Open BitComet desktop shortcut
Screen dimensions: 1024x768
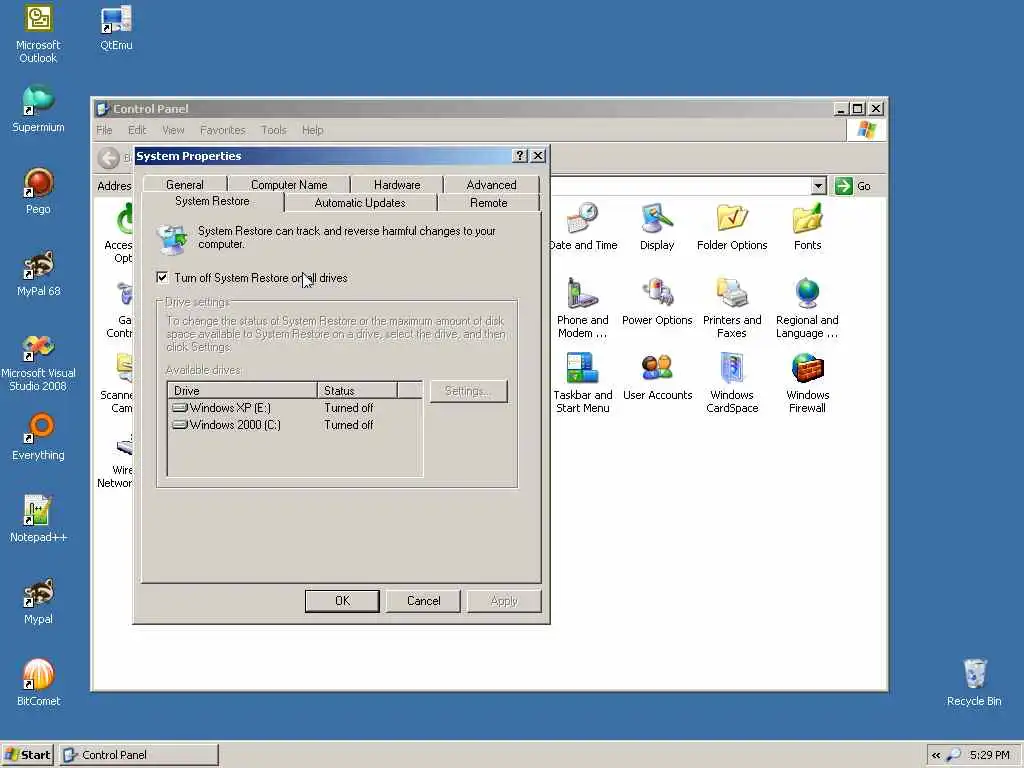[38, 683]
